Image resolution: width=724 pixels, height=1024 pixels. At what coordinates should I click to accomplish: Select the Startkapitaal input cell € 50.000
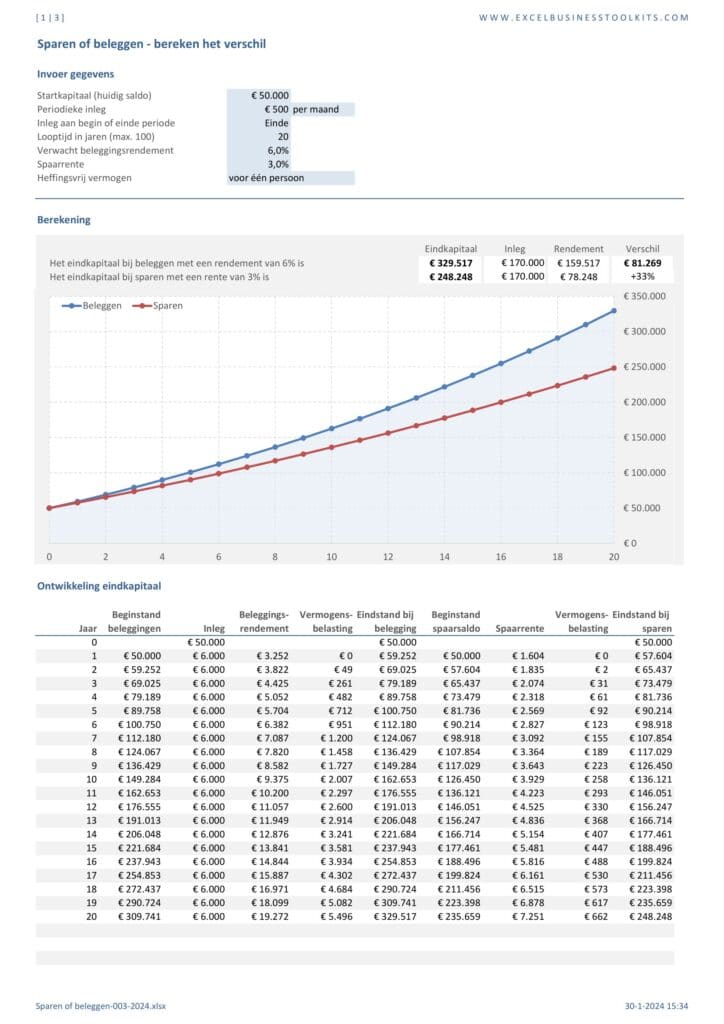[259, 95]
